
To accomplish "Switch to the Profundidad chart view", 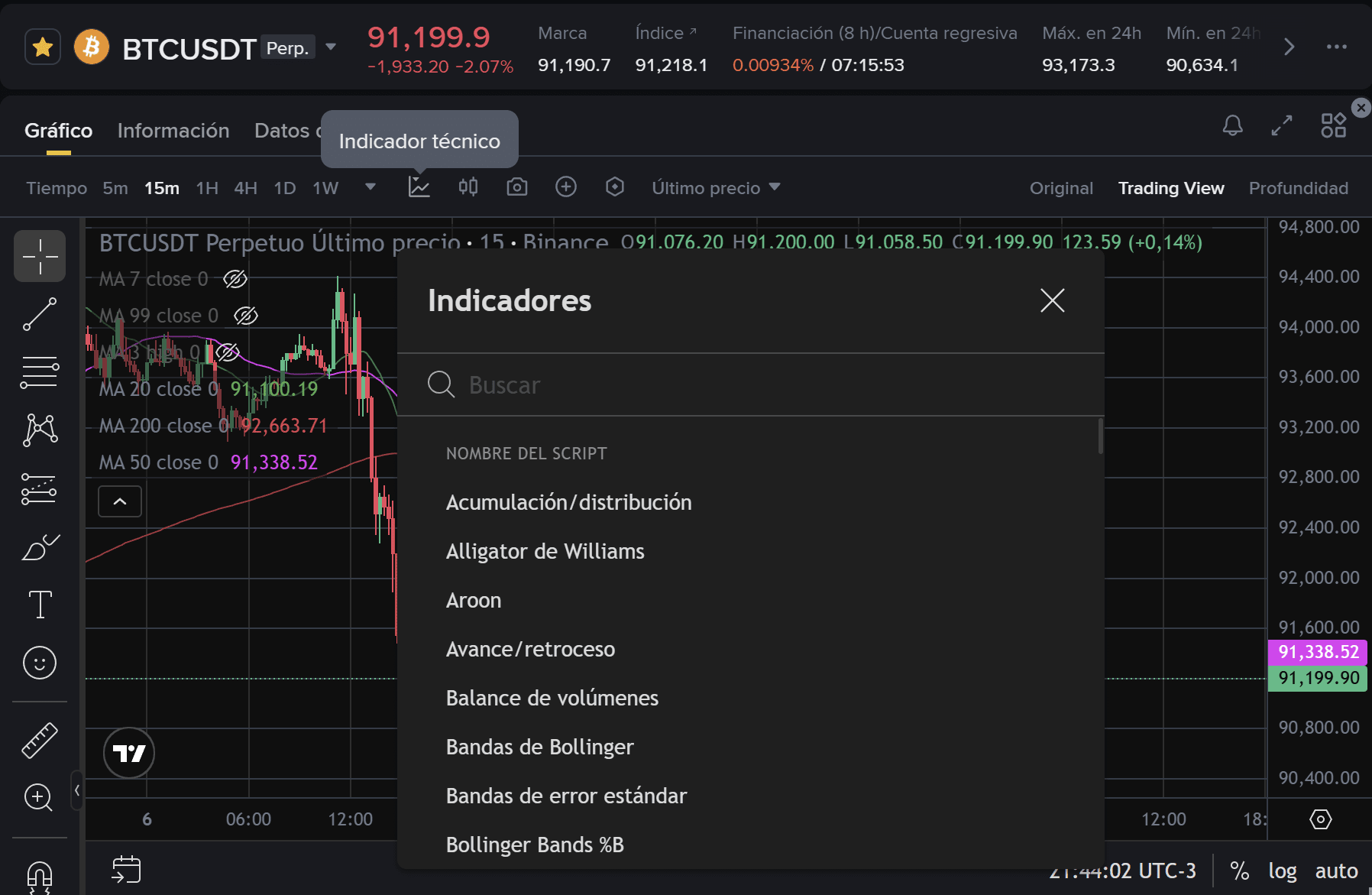I will coord(1298,188).
